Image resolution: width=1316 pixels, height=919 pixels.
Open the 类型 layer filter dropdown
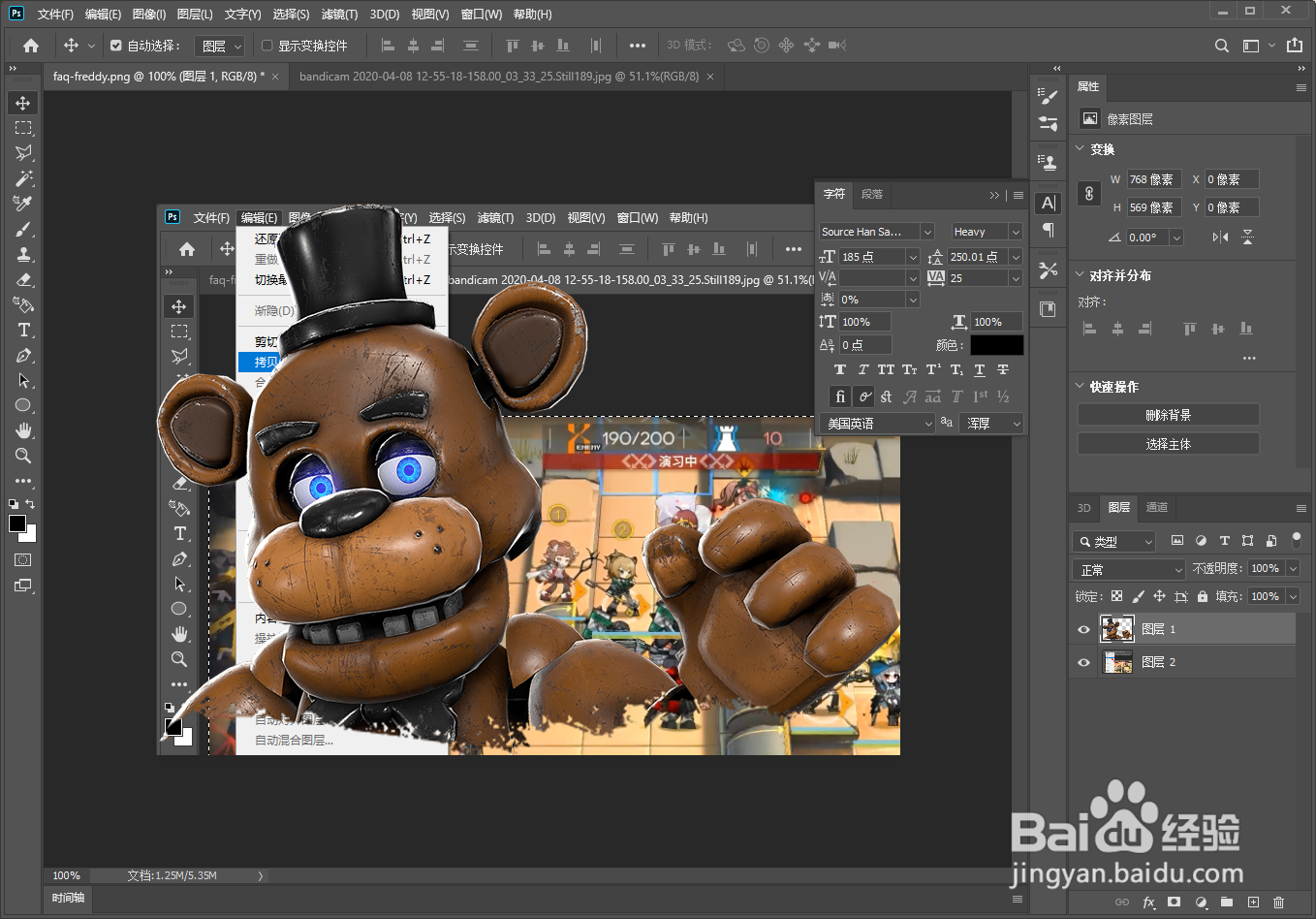click(1114, 541)
